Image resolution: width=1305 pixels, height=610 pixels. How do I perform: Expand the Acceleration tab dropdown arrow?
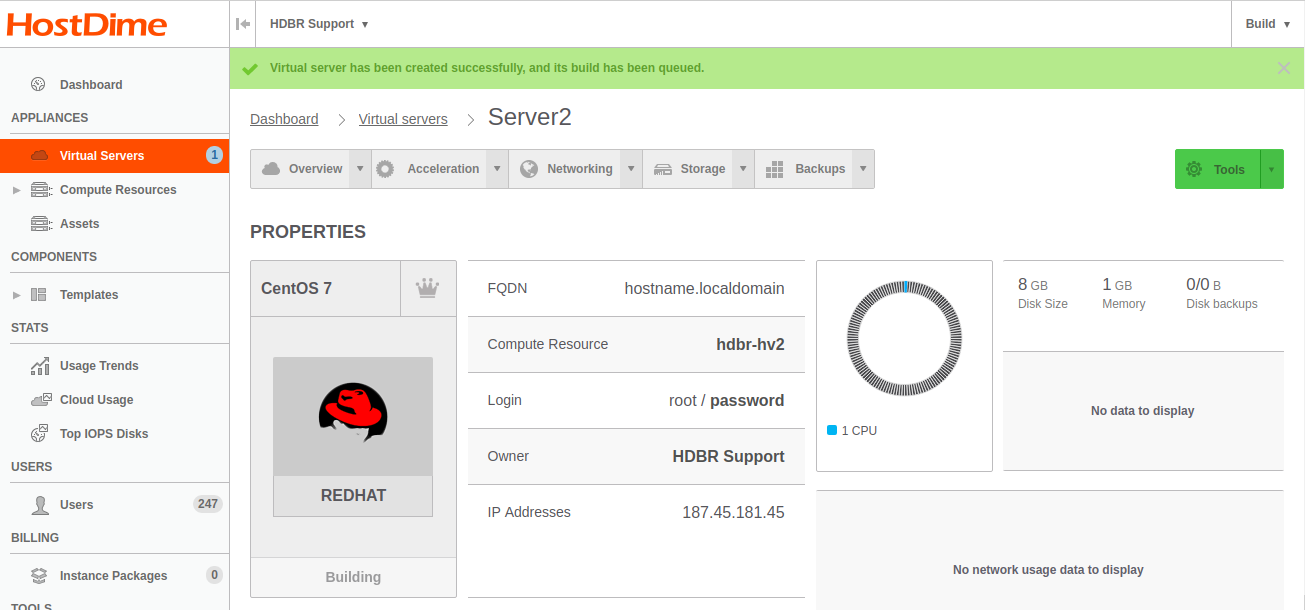[497, 169]
